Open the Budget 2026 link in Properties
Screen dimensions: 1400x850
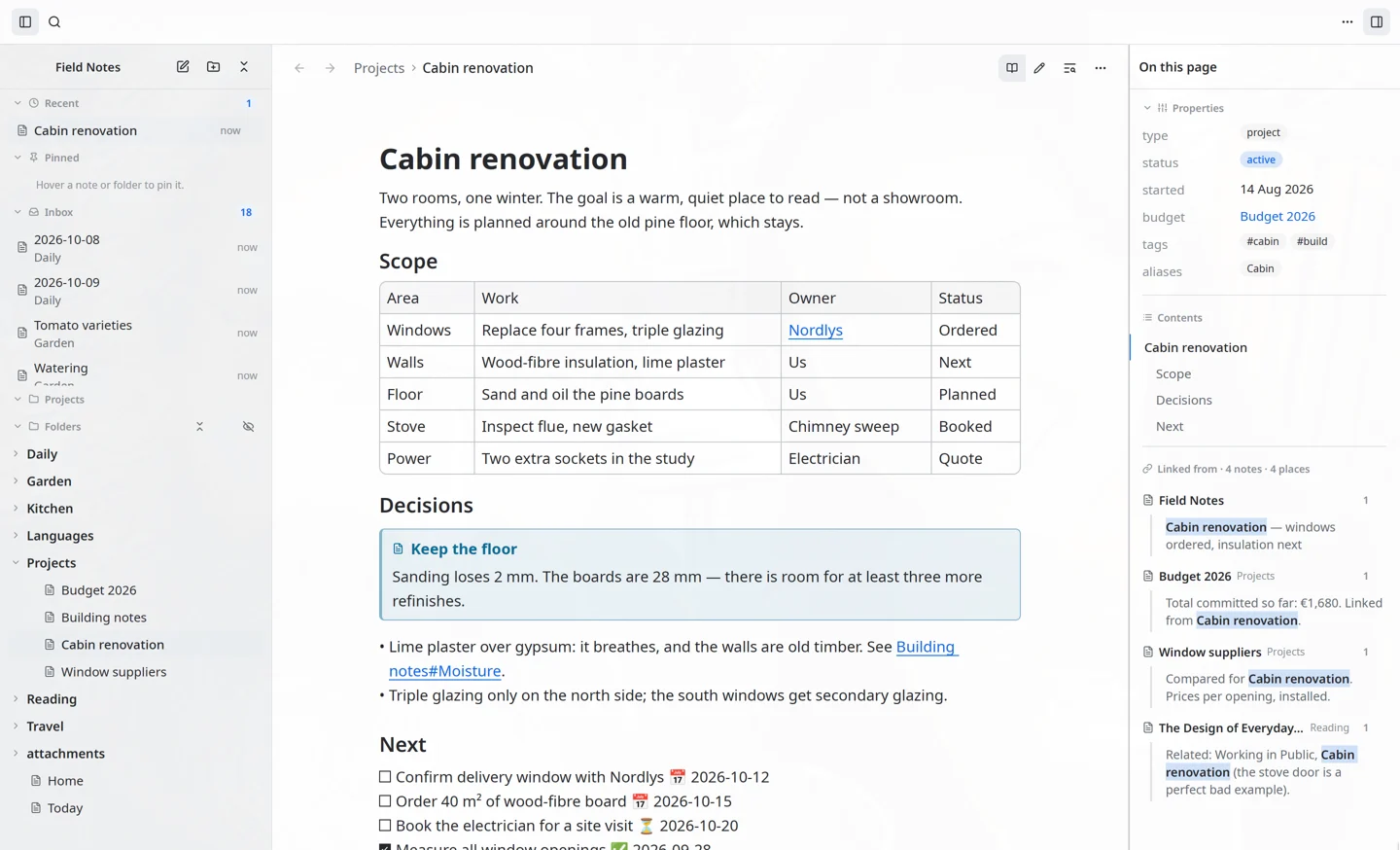pos(1277,217)
